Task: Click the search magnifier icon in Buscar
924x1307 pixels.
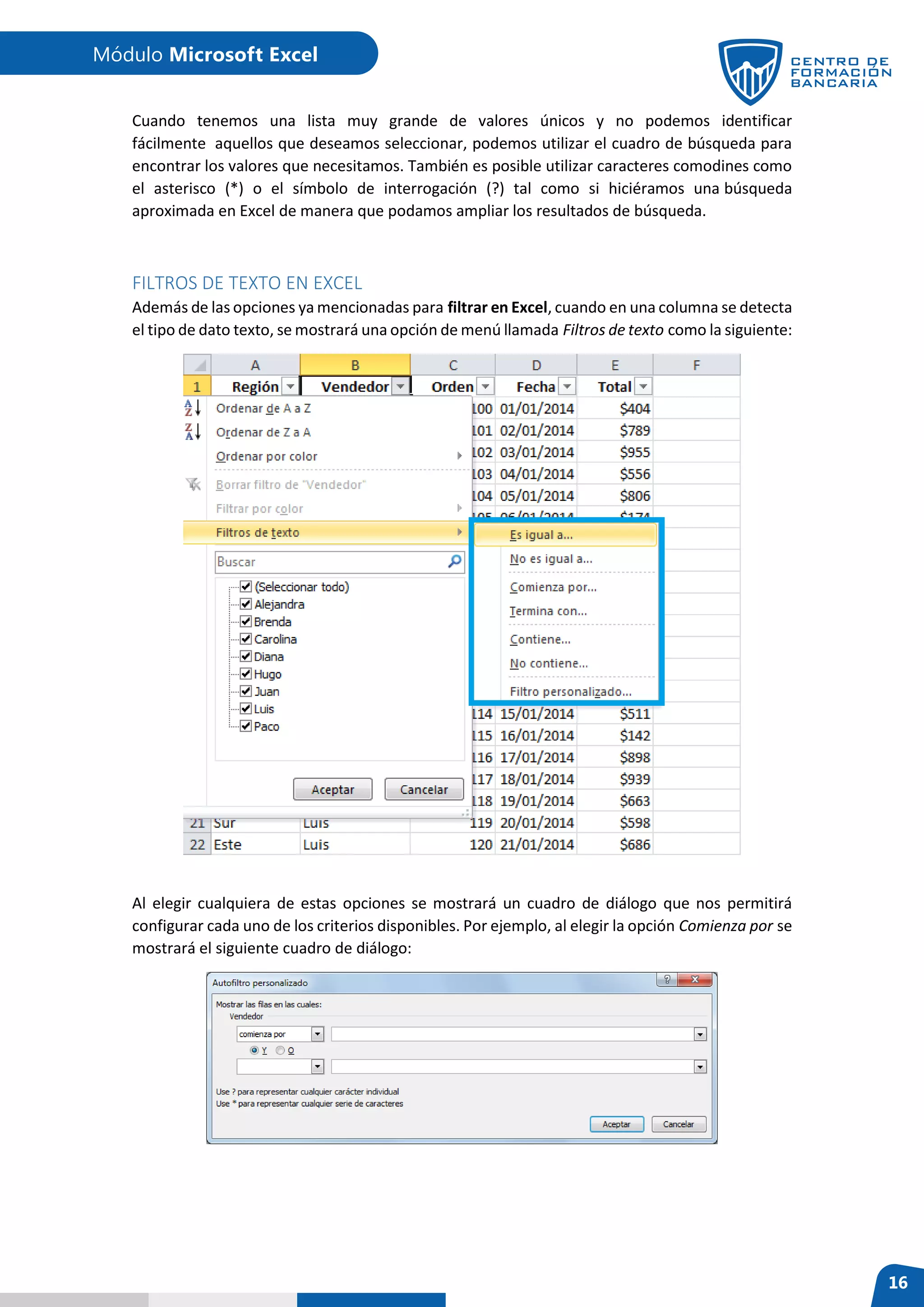Action: tap(455, 561)
